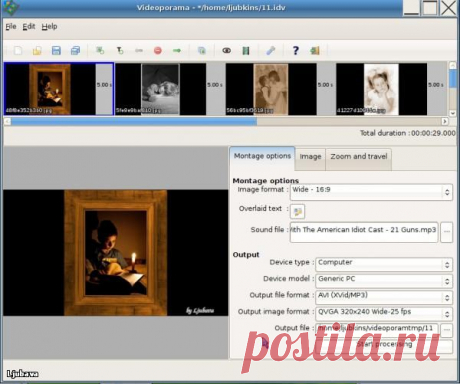Switch to the Zoom and travel tab
This screenshot has width=460, height=384.
tap(359, 157)
